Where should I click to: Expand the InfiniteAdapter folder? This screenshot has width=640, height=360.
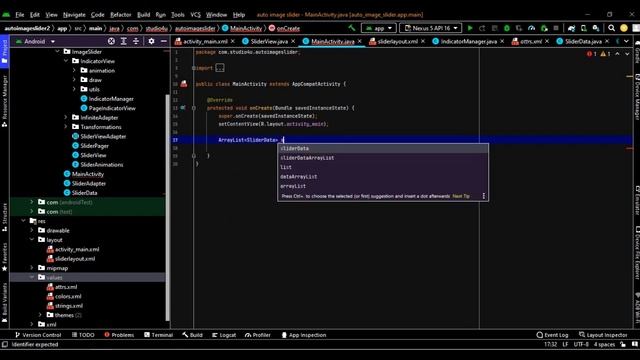pos(66,117)
